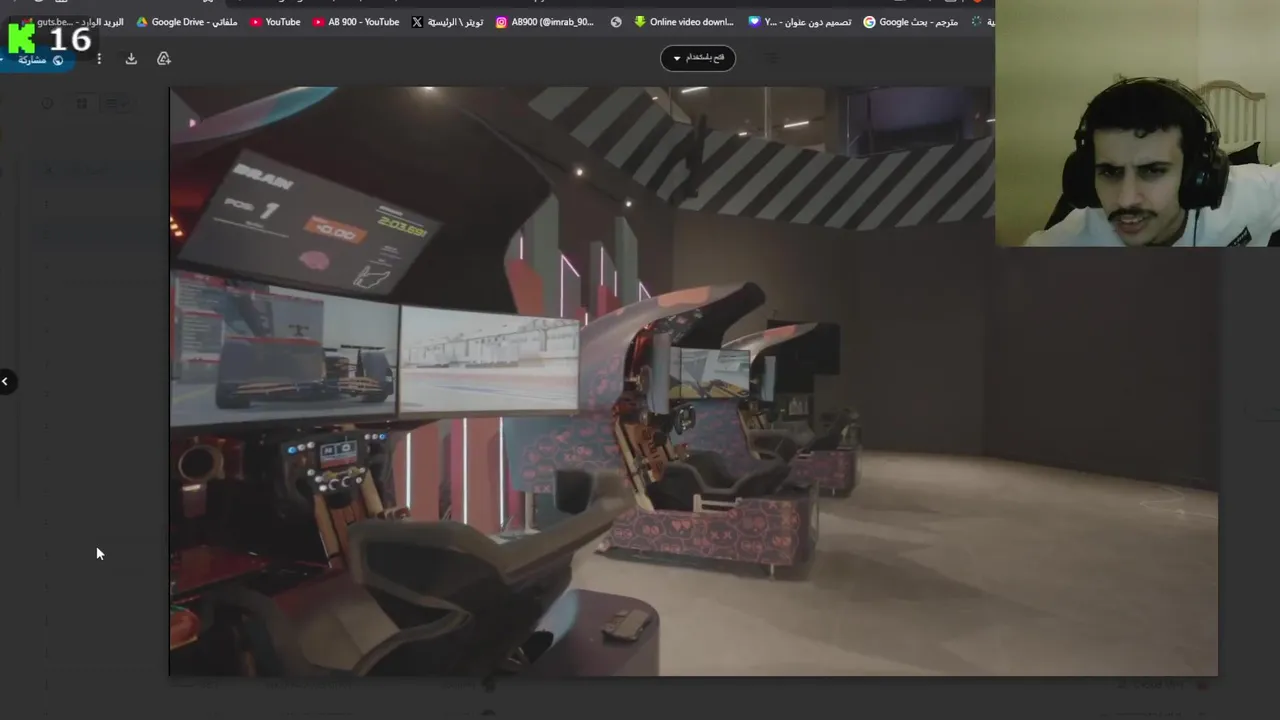Open the Online video downloader bookmark
The height and width of the screenshot is (720, 1280).
tap(684, 22)
